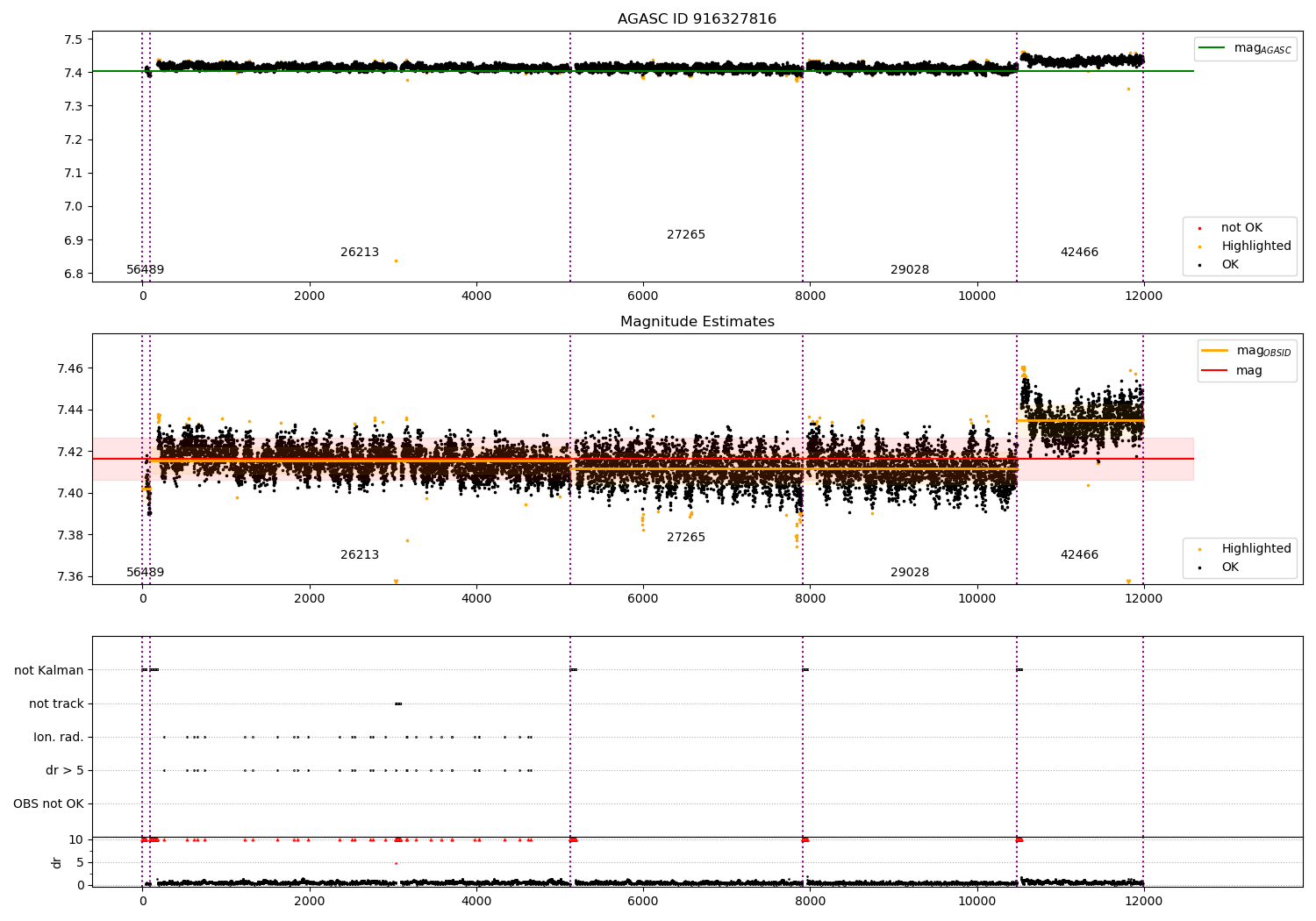Click the "Ion. rad." row label

[59, 738]
